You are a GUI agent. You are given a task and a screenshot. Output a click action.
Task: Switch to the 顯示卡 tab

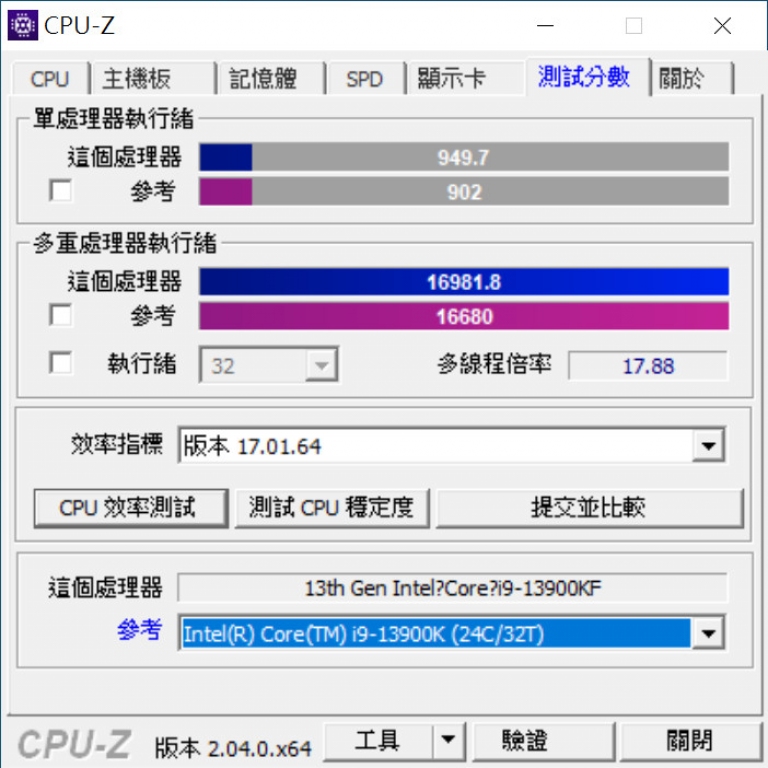click(466, 78)
